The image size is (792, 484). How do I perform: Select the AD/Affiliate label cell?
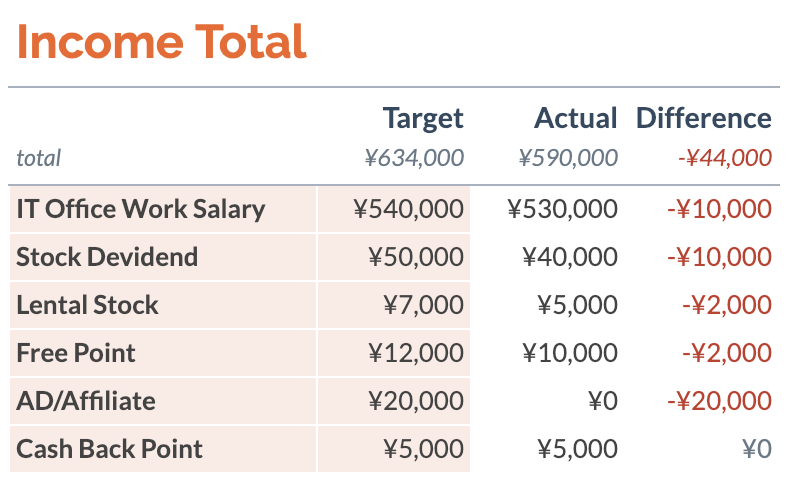click(163, 401)
